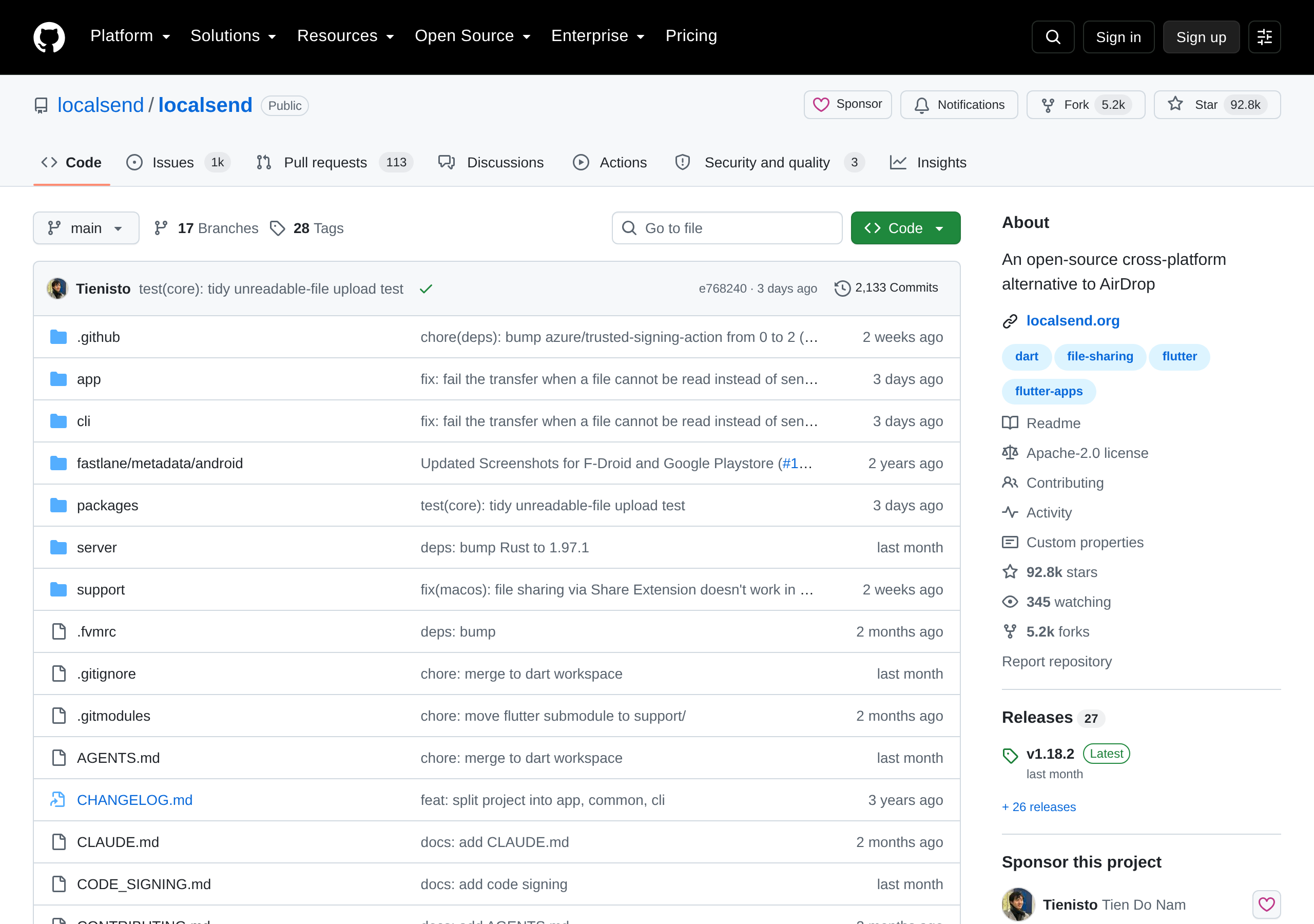1314x924 pixels.
Task: Open the CODE_SIGNING.md file
Action: (x=144, y=884)
